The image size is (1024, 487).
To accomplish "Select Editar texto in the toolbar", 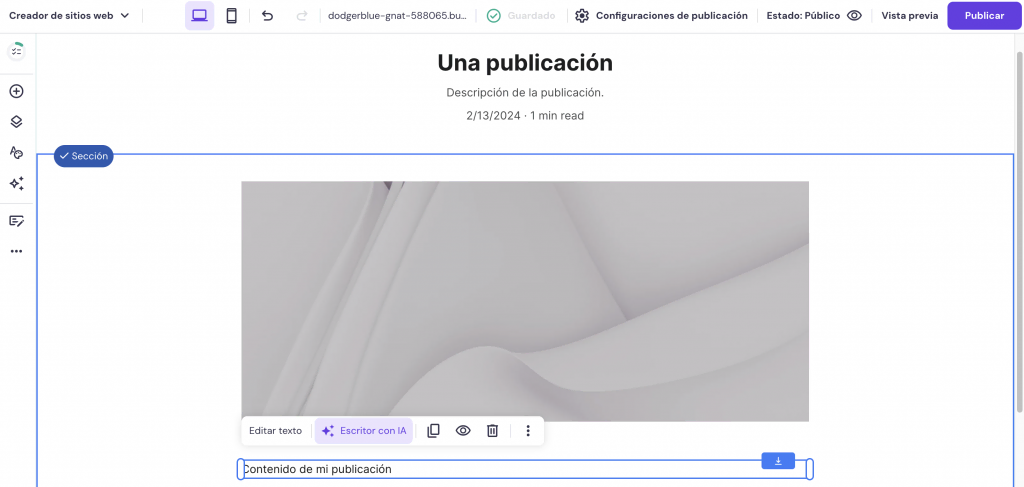I will (x=275, y=431).
